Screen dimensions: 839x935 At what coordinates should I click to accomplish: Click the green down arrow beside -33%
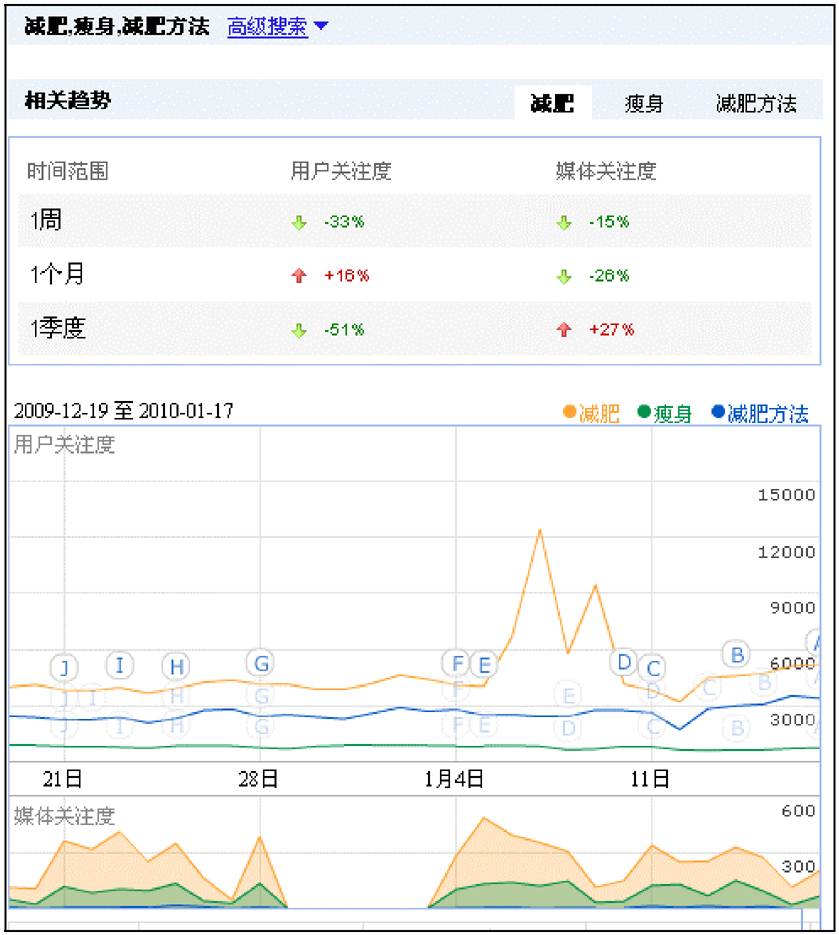[299, 223]
